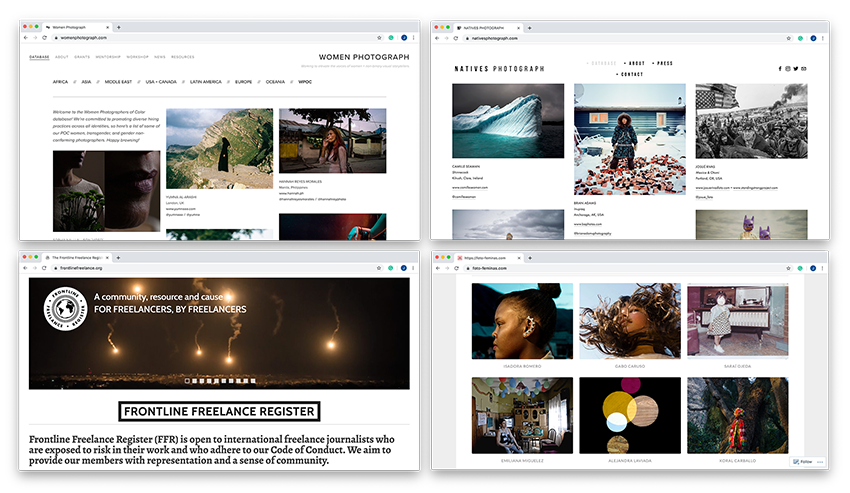Click Follow button on foto-feminas
This screenshot has width=850, height=493.
click(803, 462)
